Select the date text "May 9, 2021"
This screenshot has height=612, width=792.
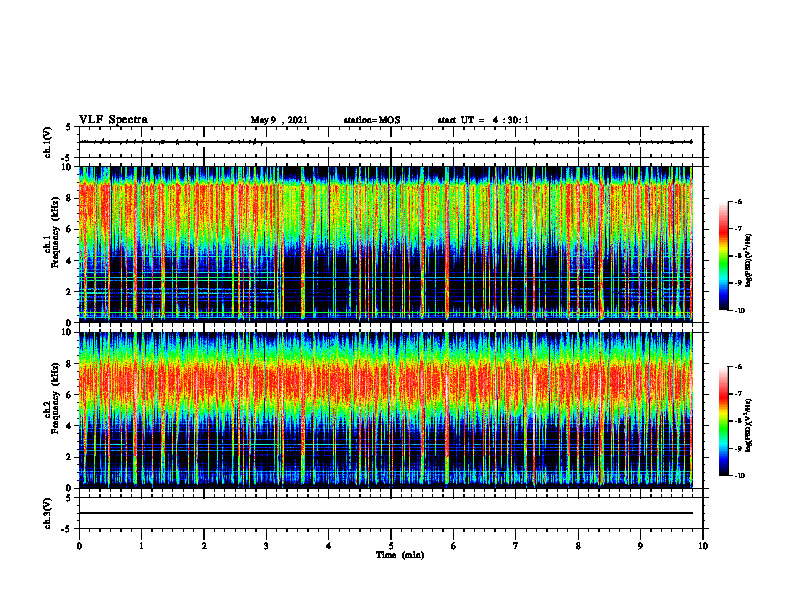point(279,120)
